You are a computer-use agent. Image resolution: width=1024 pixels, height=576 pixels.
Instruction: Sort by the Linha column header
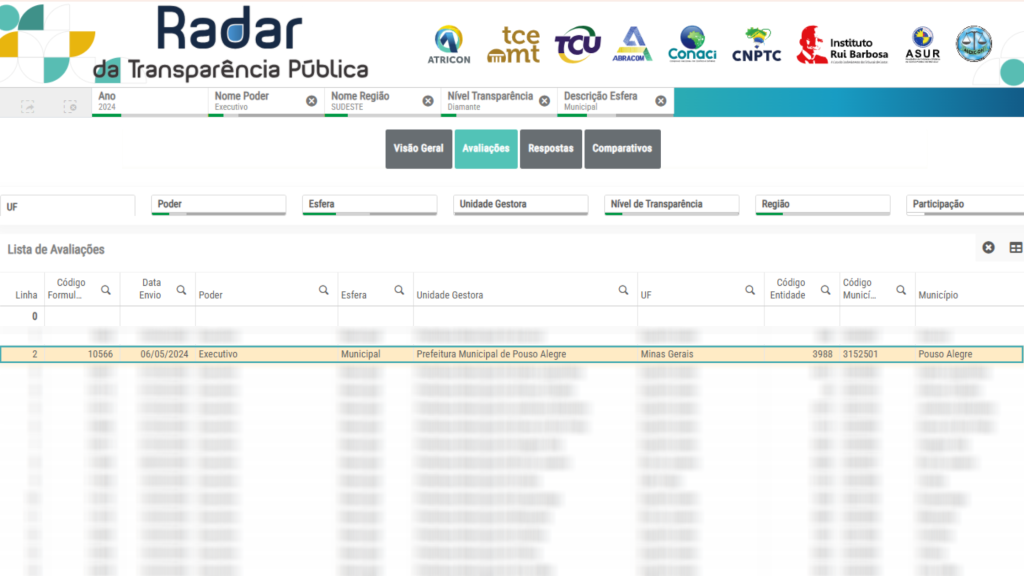[x=26, y=295]
